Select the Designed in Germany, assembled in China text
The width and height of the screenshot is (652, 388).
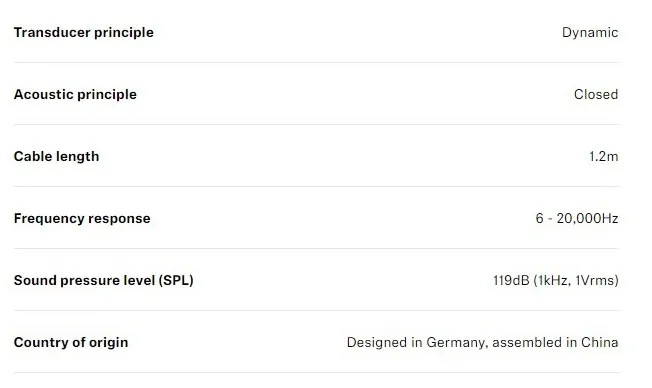[482, 342]
